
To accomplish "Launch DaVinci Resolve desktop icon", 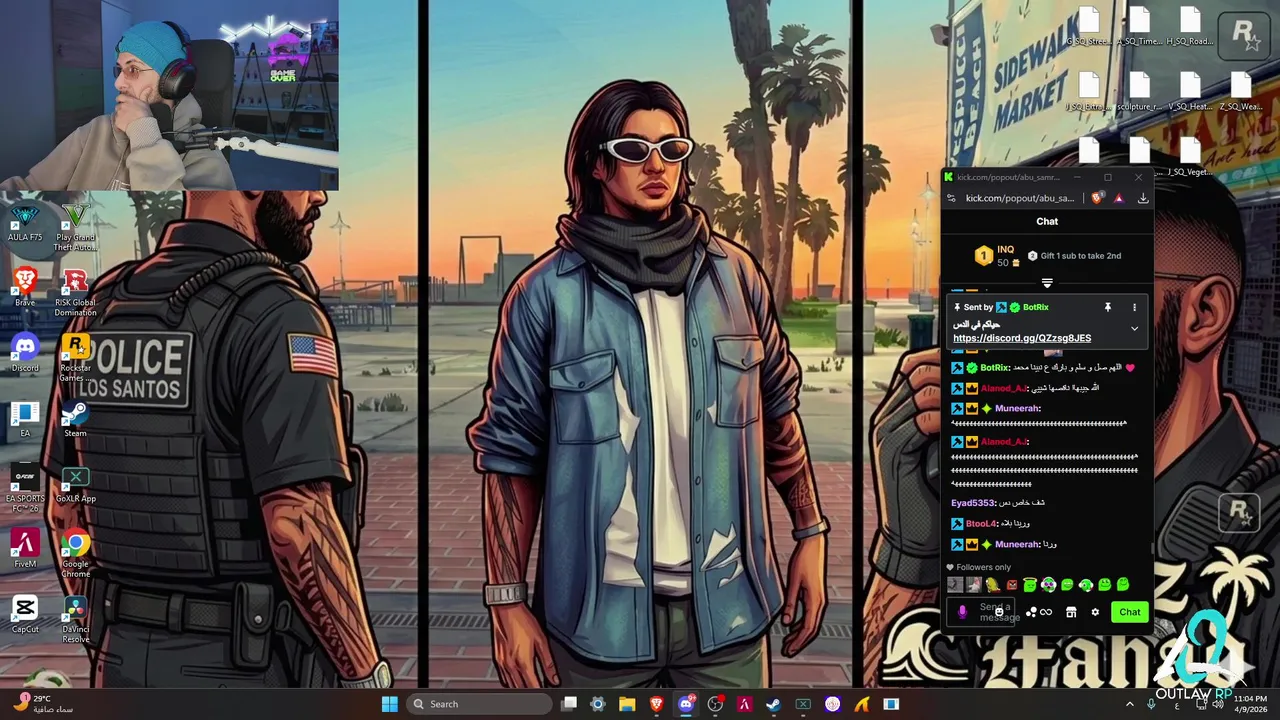I will [76, 619].
